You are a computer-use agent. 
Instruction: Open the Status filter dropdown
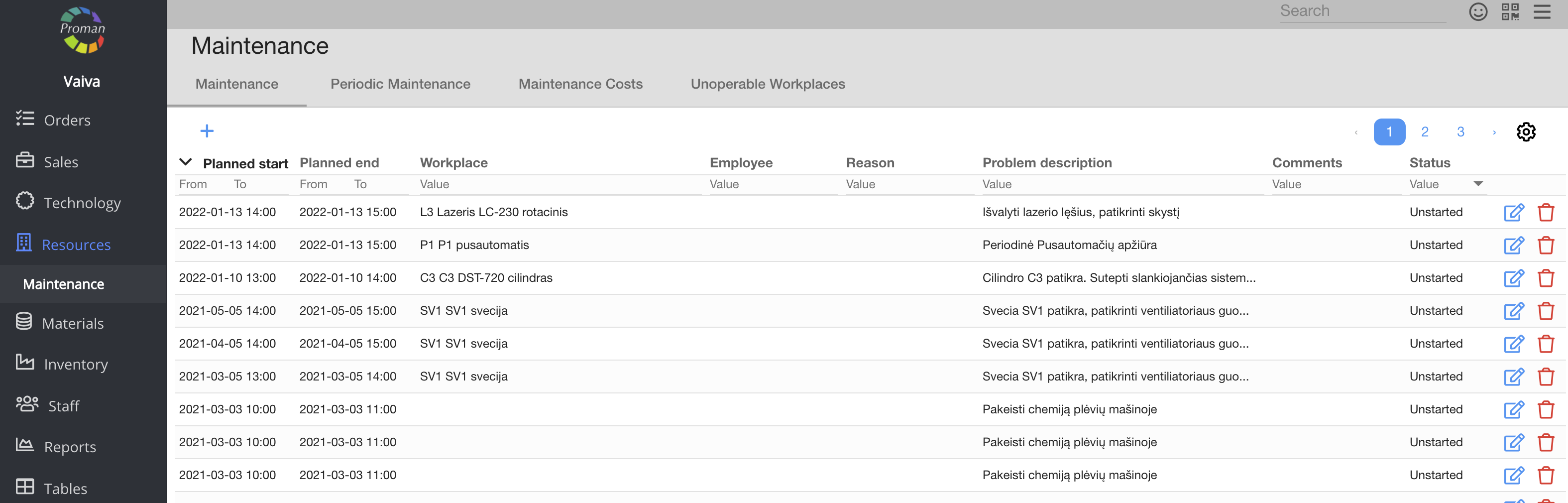(x=1477, y=184)
